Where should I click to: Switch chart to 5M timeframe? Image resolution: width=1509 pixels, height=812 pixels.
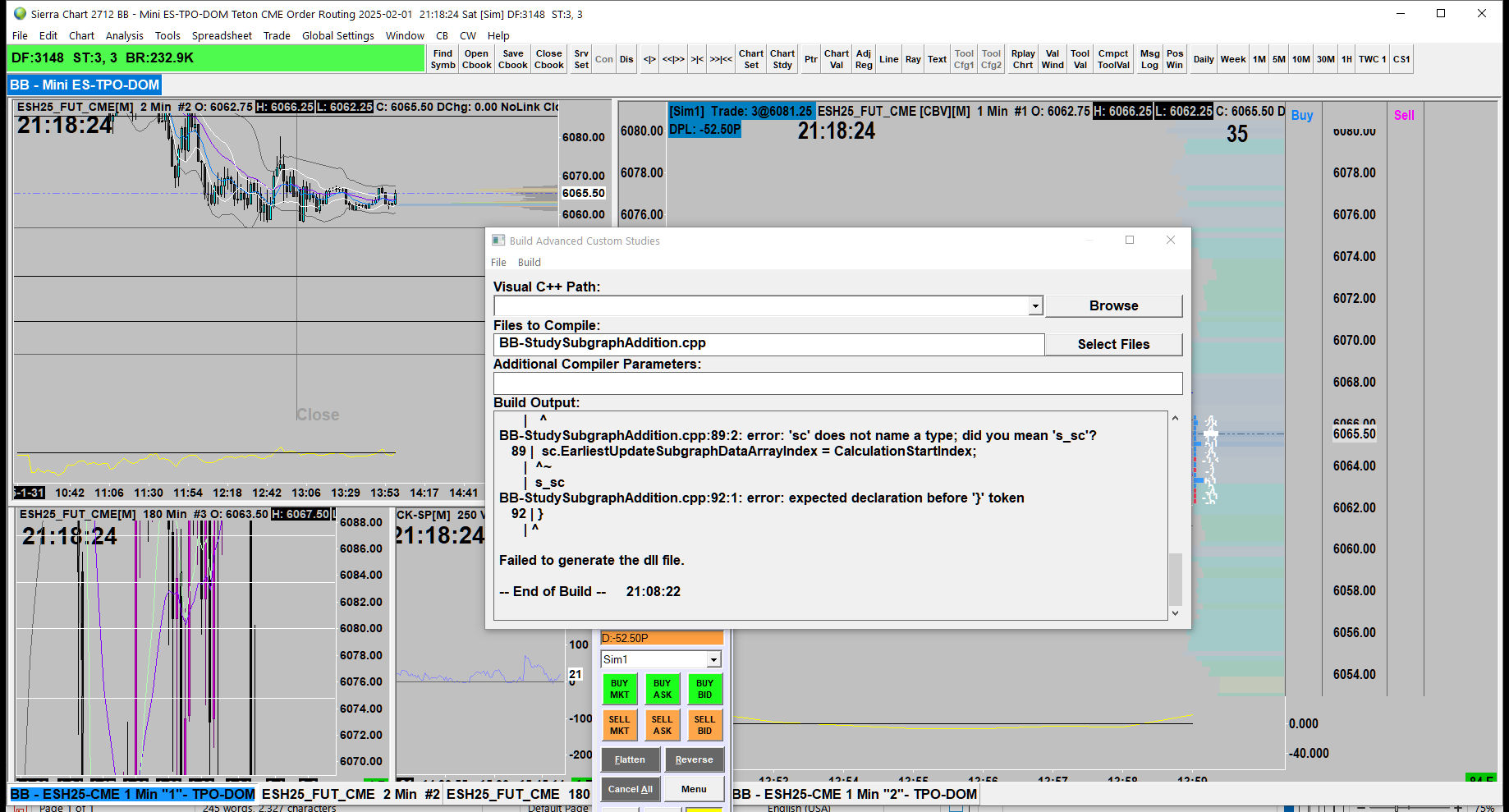[x=1278, y=59]
